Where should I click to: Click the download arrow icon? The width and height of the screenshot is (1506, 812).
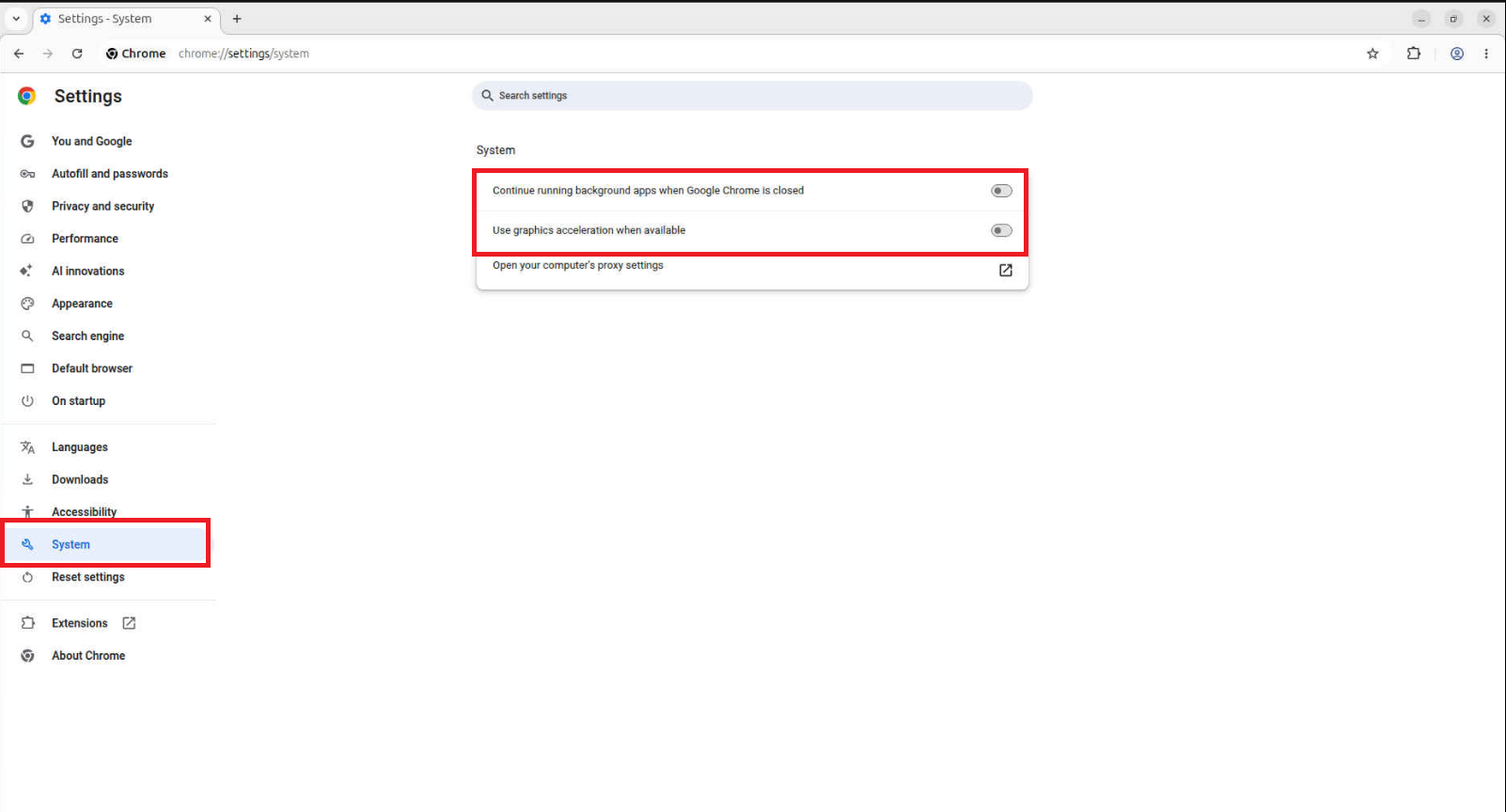coord(27,479)
